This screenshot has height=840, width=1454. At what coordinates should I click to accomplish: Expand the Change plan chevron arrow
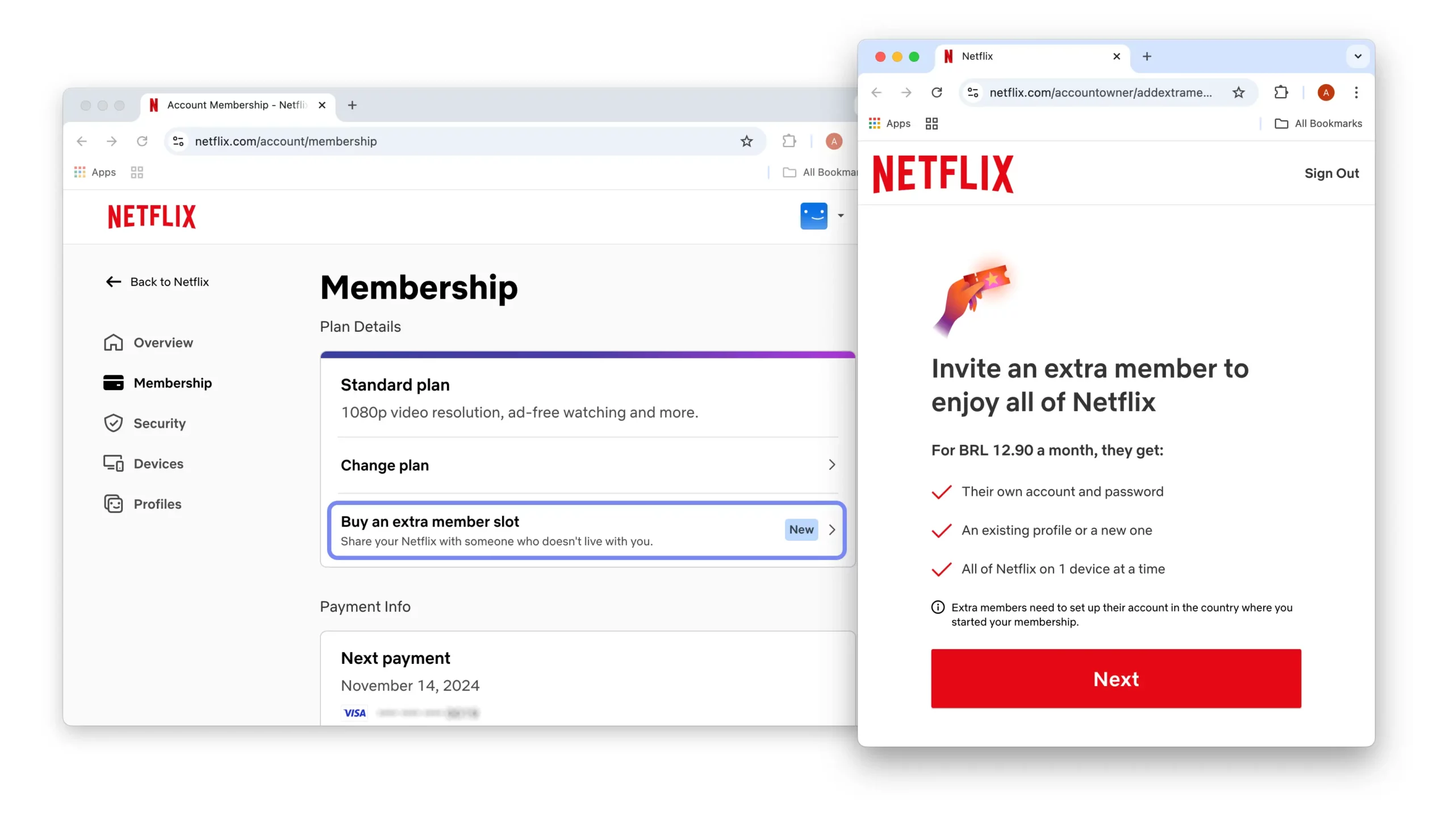(x=832, y=464)
